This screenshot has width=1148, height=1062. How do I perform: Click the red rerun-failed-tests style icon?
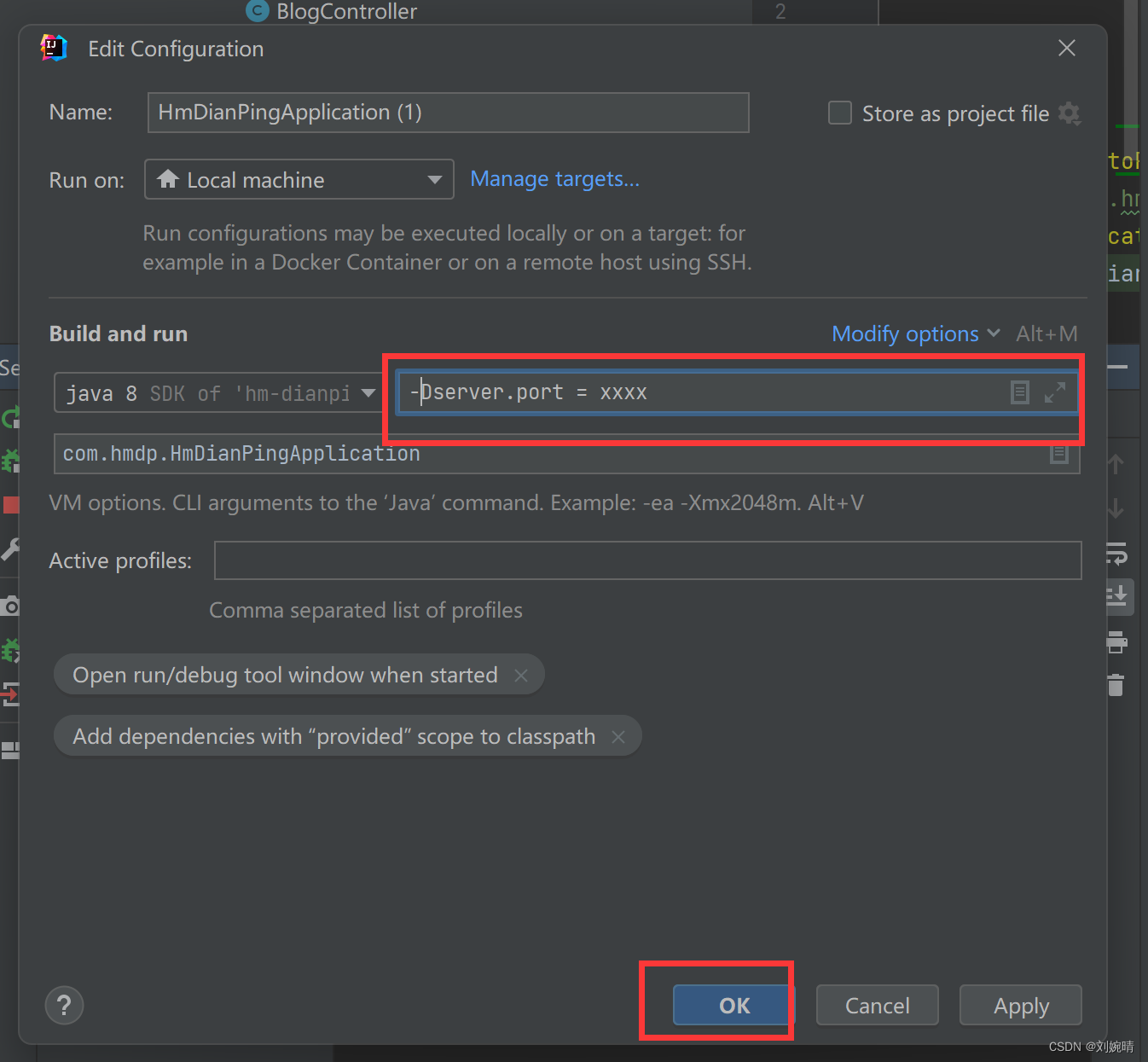(x=12, y=695)
